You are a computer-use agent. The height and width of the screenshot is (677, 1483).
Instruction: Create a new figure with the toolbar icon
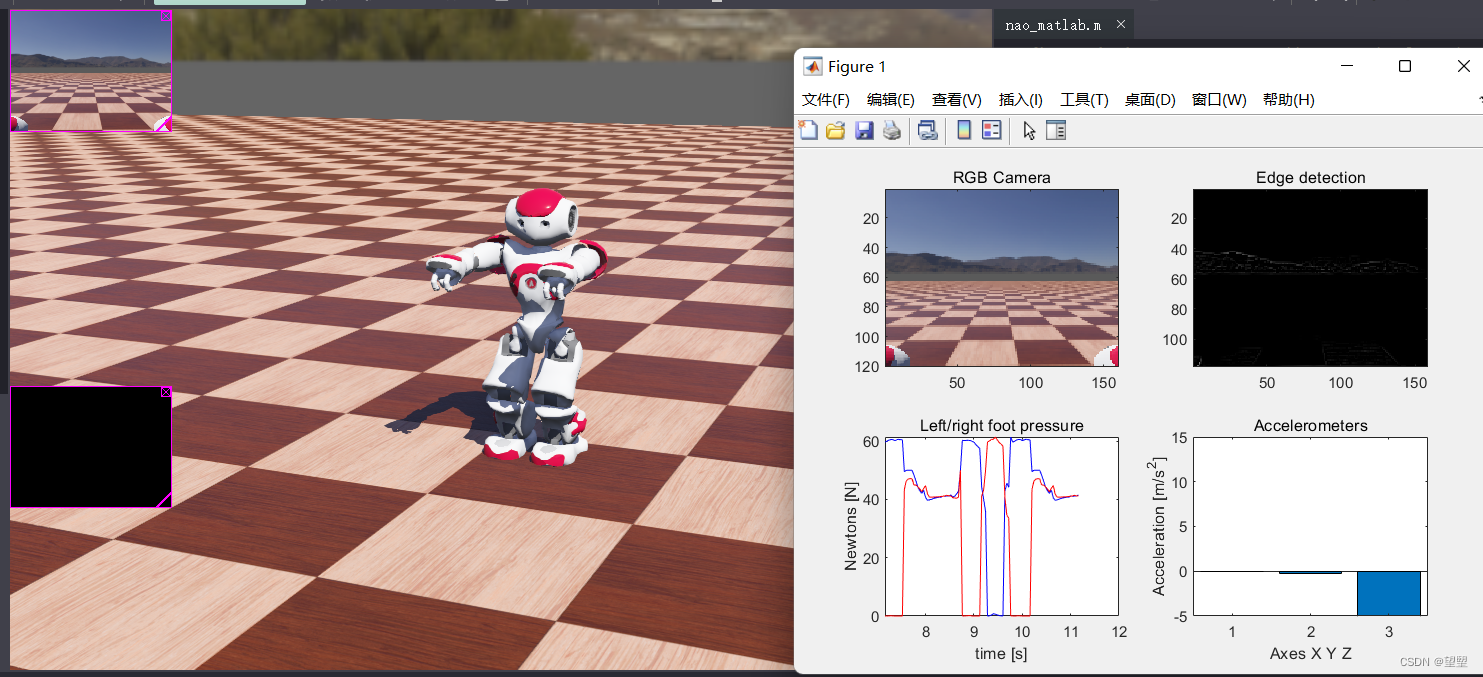point(808,130)
